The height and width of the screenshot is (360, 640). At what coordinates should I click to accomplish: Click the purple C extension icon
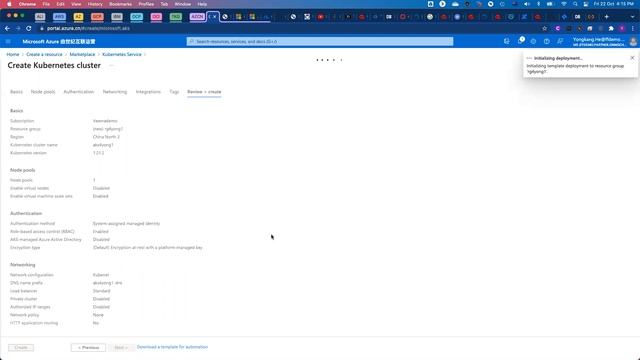click(558, 29)
